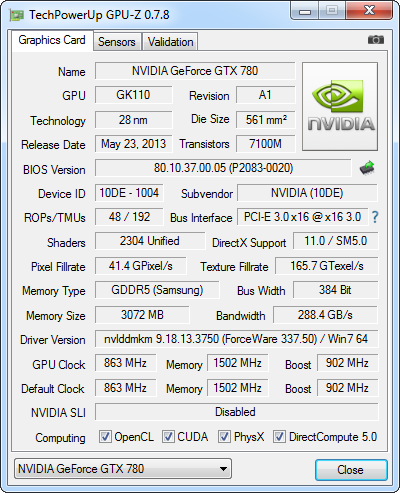Screen dimensions: 400x493
Task: Click the Name field NVIDIA GeForce GTX 780
Action: pos(195,71)
